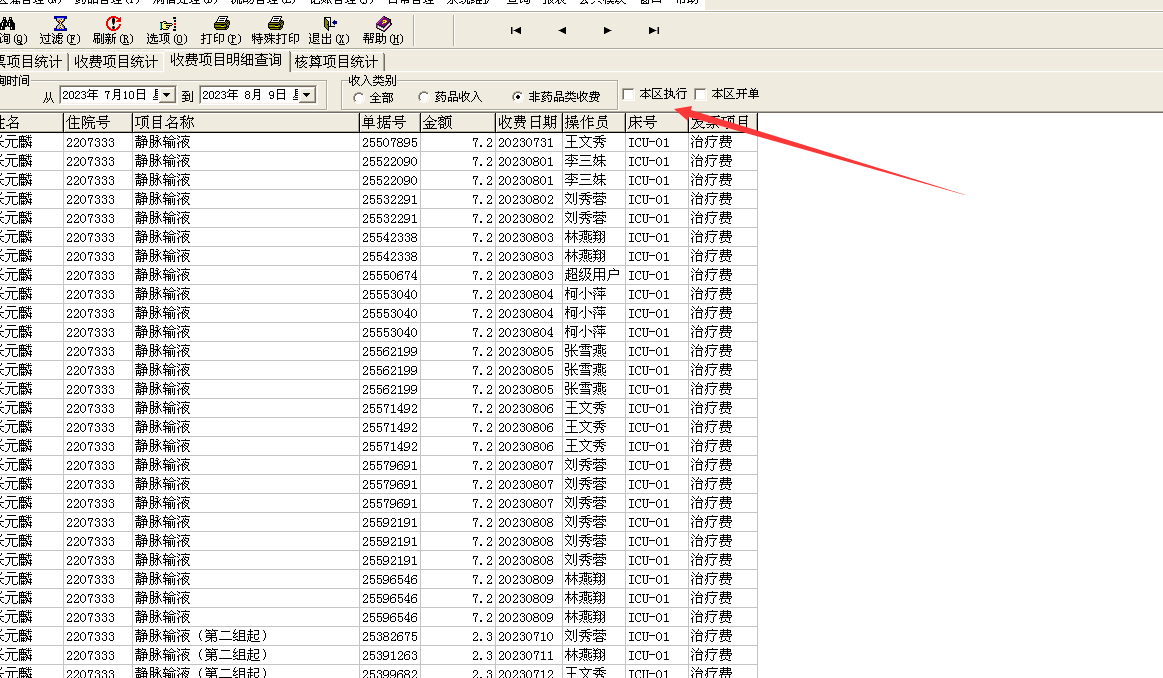This screenshot has height=678, width=1163.
Task: Select the cell with 单据号 25382675
Action: (389, 636)
